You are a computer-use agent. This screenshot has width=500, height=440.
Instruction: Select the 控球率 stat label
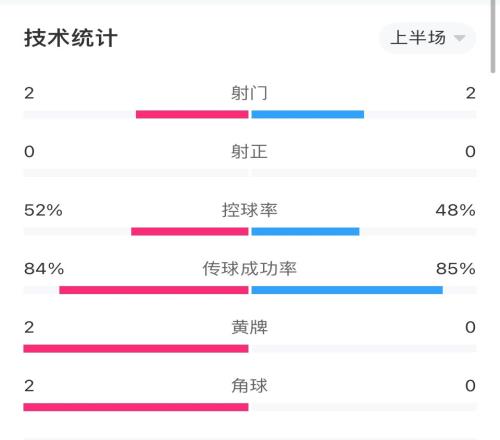pyautogui.click(x=249, y=210)
